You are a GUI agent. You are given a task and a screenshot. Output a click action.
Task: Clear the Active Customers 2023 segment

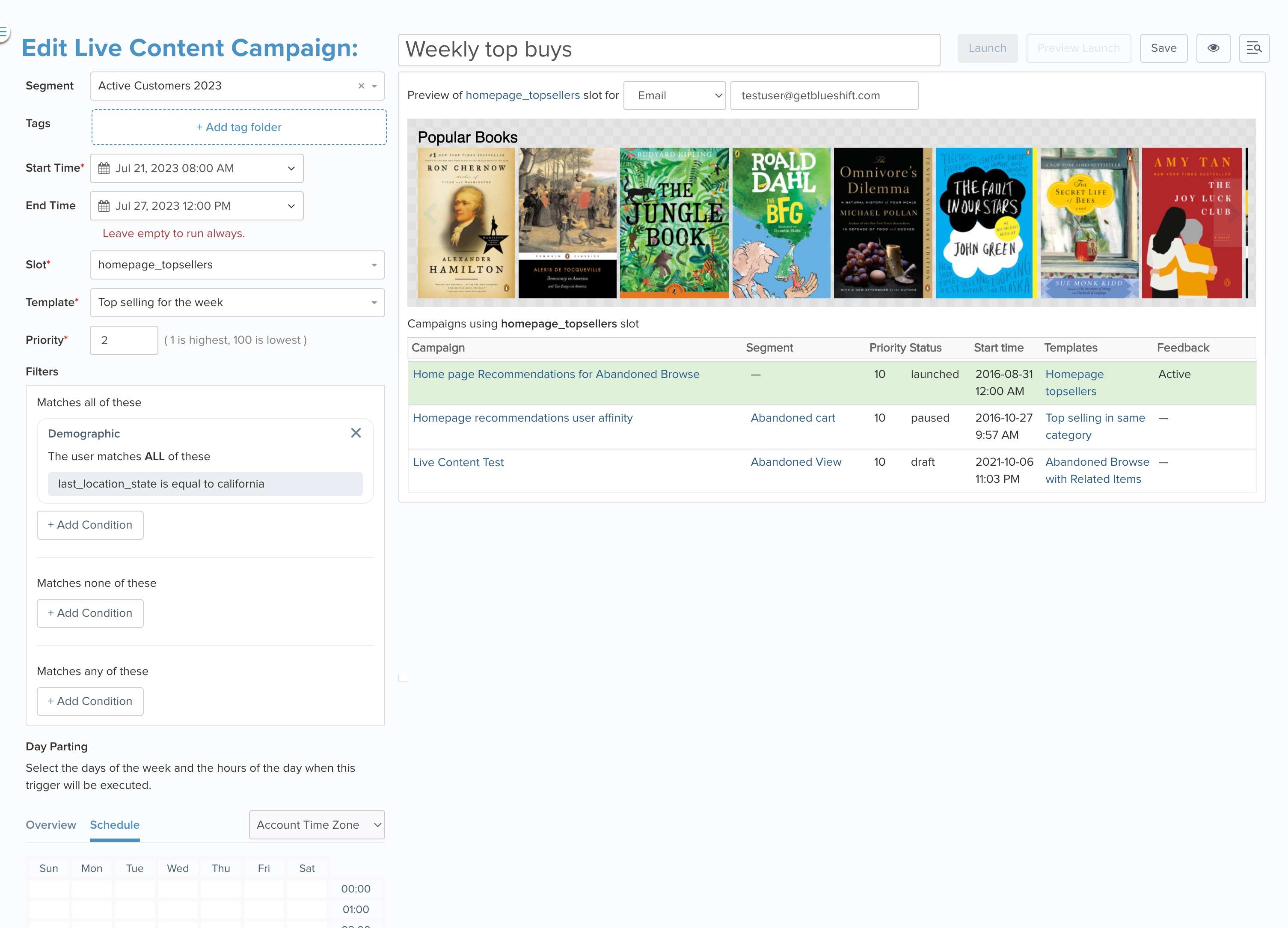361,86
